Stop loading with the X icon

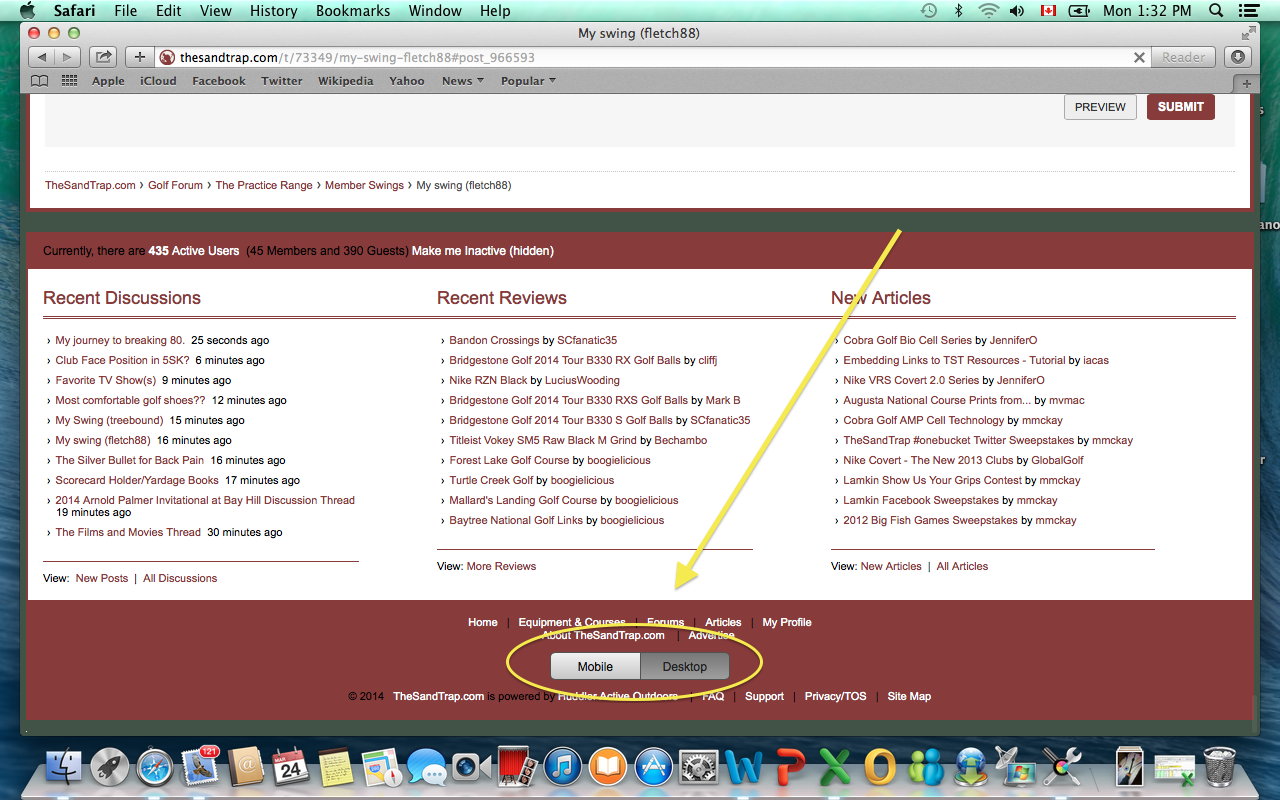coord(1138,58)
